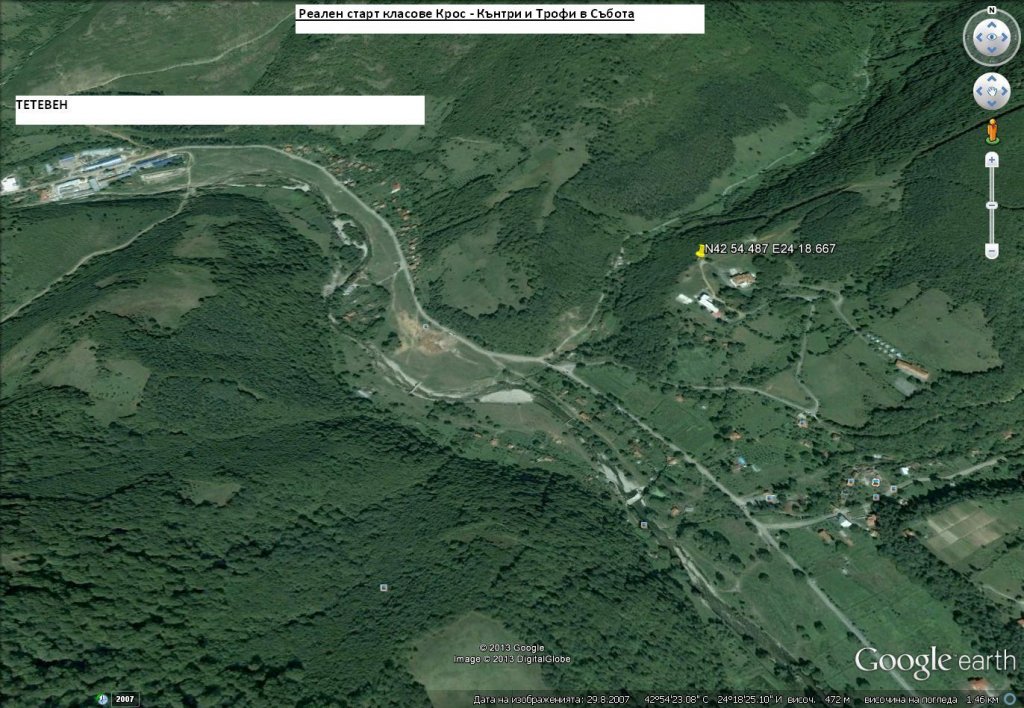
Task: Click the orange Street View pegman
Action: point(992,131)
